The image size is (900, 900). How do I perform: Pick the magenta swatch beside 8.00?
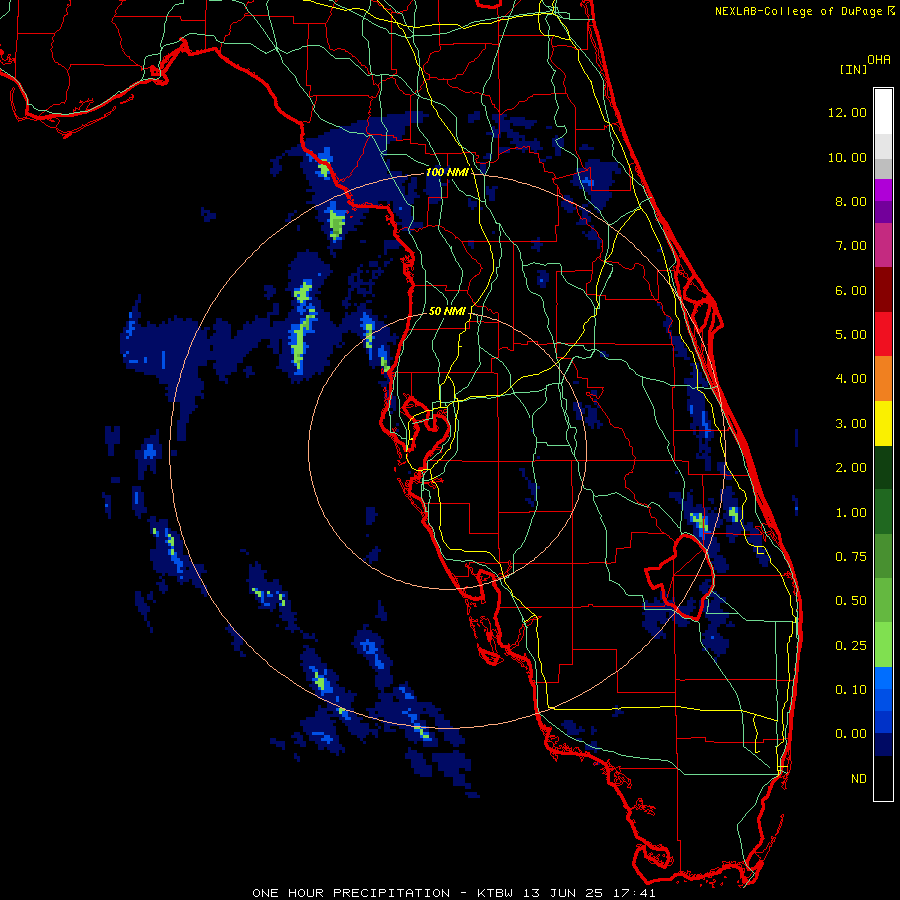(883, 190)
